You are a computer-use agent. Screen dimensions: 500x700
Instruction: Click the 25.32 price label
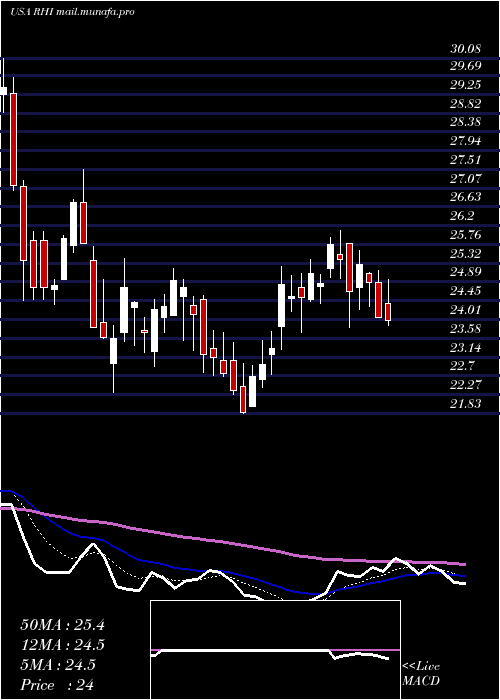(466, 254)
